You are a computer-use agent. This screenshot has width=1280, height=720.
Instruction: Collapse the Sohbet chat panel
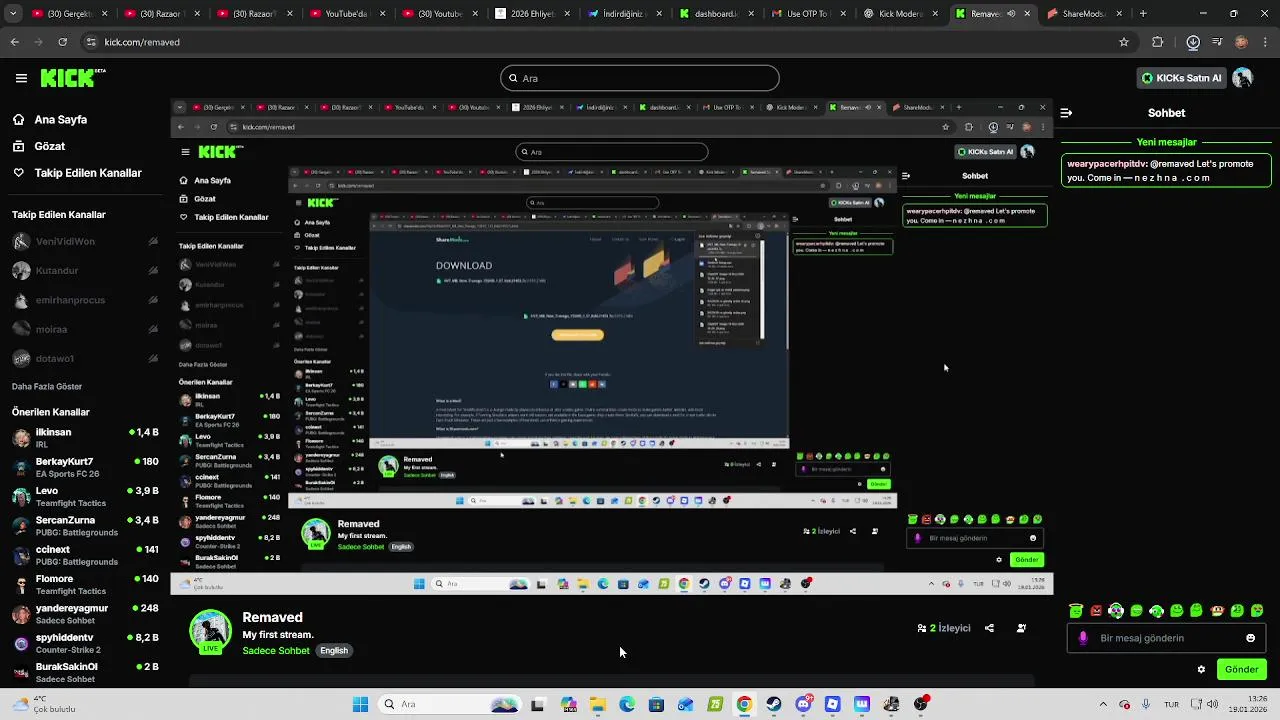[x=1066, y=113]
